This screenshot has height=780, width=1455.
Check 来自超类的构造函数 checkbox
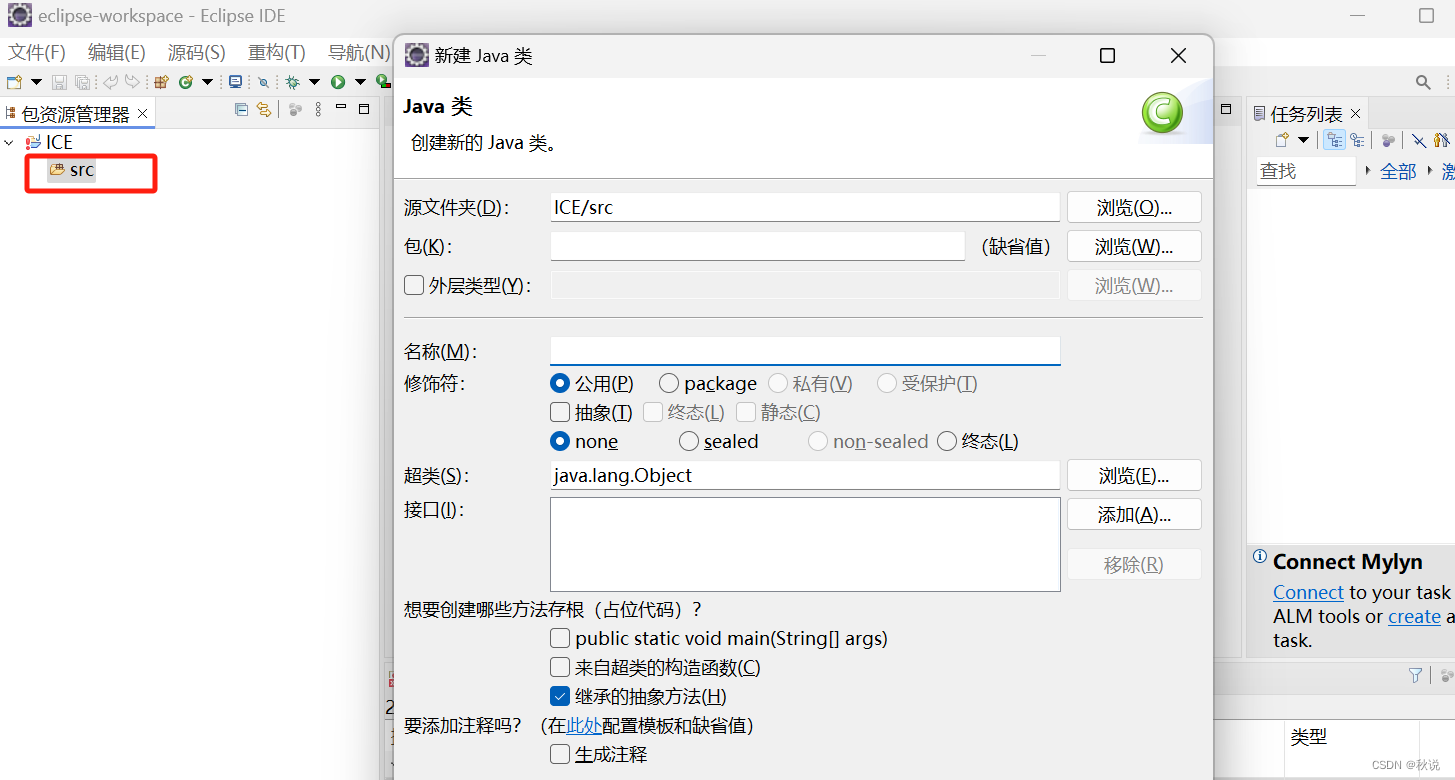click(x=560, y=667)
